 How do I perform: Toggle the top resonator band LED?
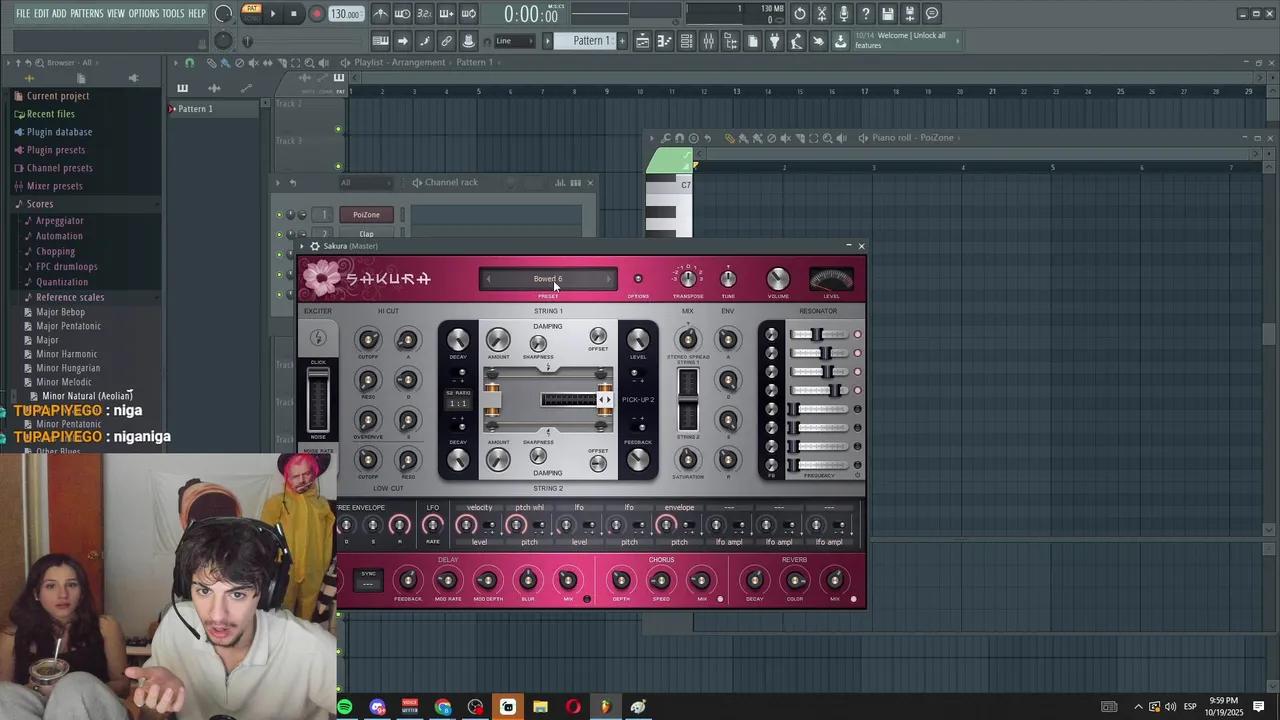click(857, 335)
